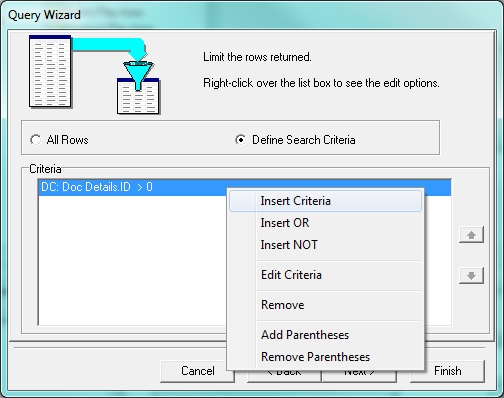Cancel the Query Wizard
Image resolution: width=504 pixels, height=398 pixels.
point(197,371)
